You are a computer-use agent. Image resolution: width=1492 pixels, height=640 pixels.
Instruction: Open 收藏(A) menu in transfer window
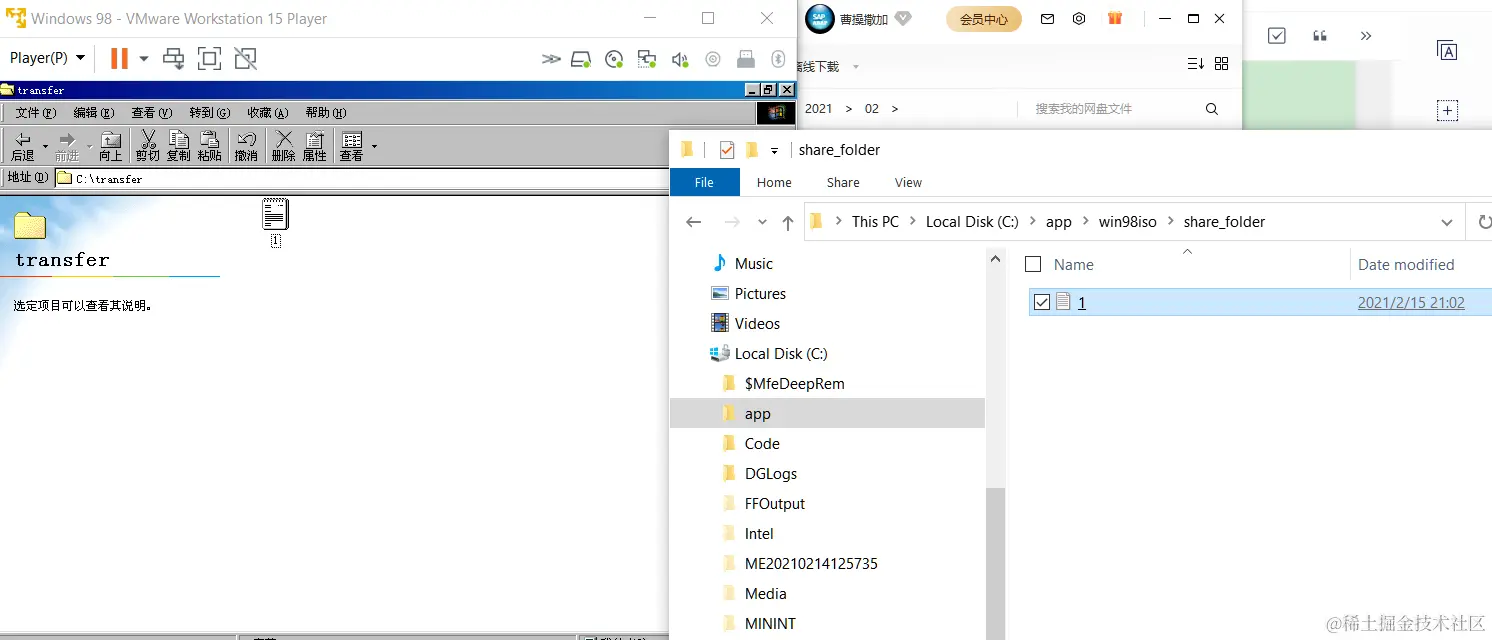pyautogui.click(x=267, y=113)
